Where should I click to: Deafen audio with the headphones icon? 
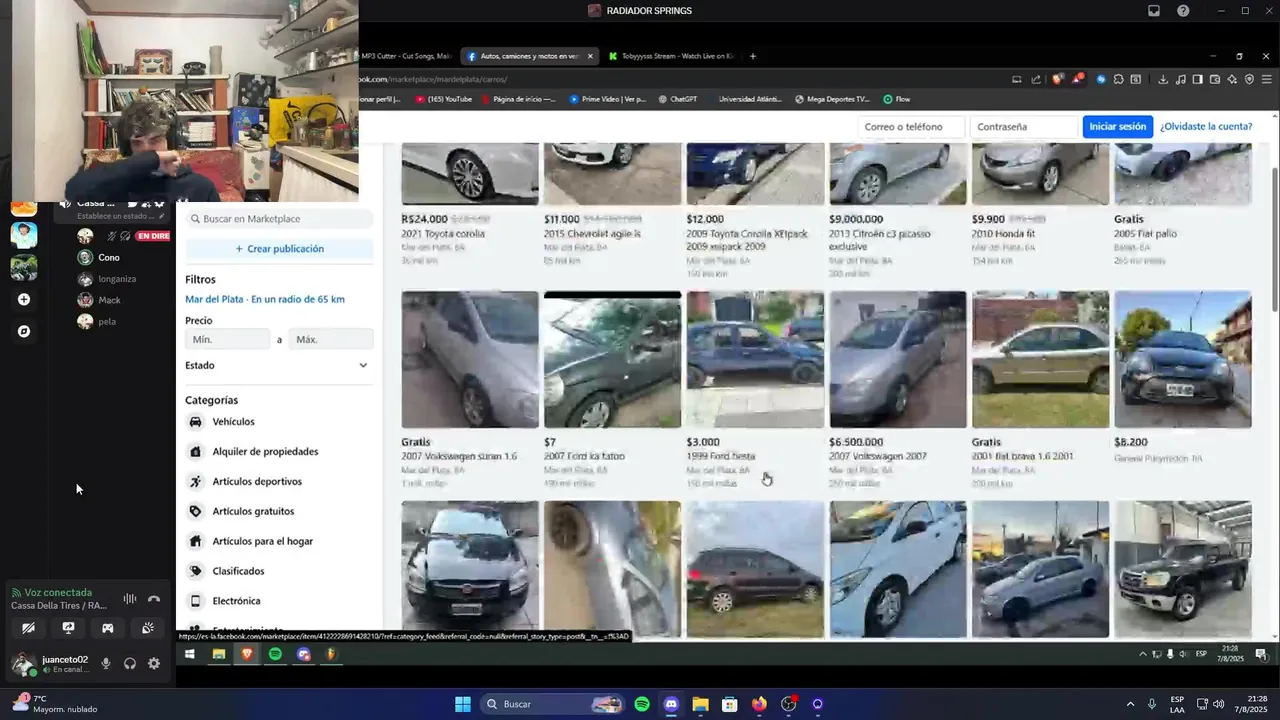click(x=130, y=663)
